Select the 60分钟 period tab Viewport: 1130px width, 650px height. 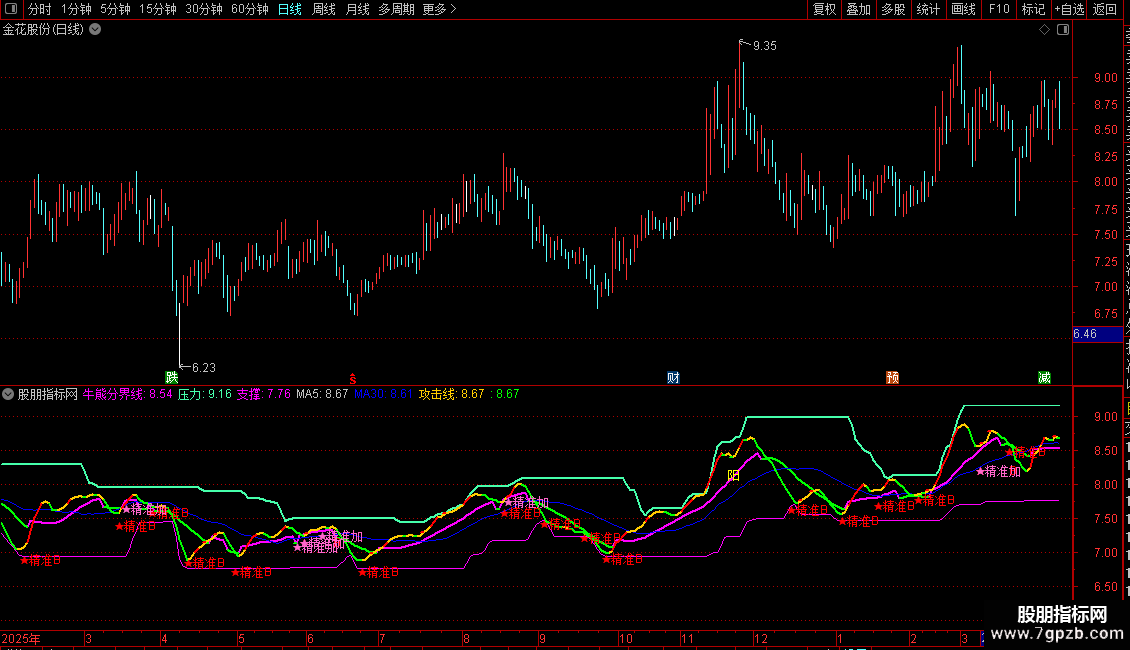tap(249, 9)
